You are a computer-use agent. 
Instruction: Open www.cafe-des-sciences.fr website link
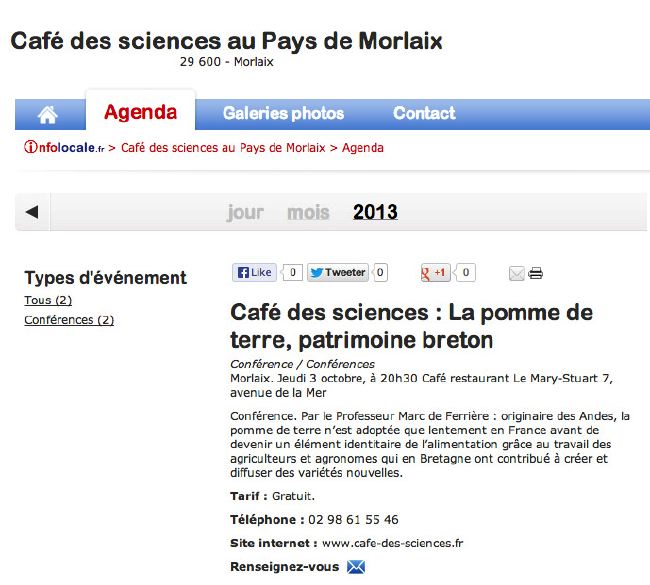pyautogui.click(x=393, y=543)
